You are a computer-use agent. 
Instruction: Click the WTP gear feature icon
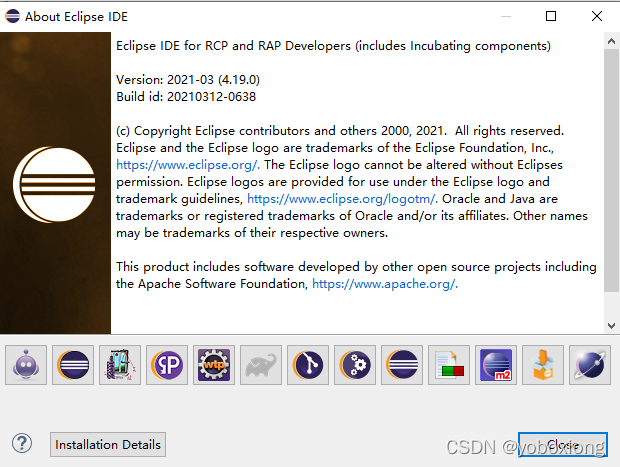[214, 365]
